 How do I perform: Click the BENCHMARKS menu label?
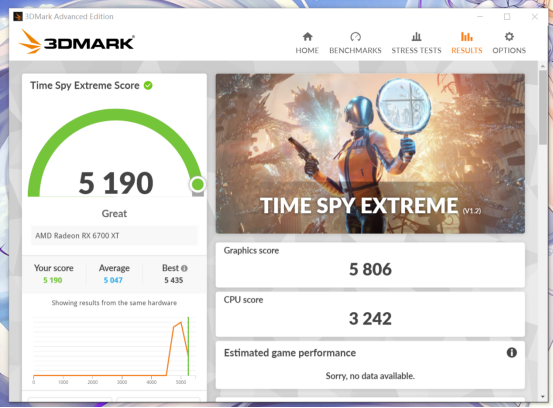click(x=355, y=50)
